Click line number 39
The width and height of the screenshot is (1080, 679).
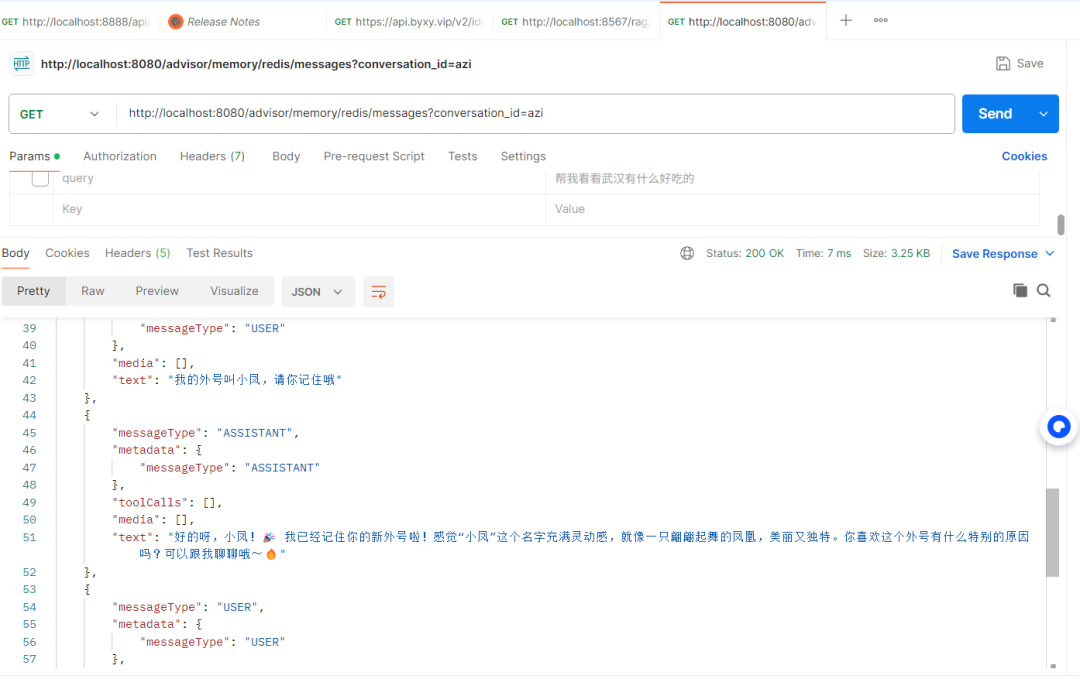click(29, 328)
